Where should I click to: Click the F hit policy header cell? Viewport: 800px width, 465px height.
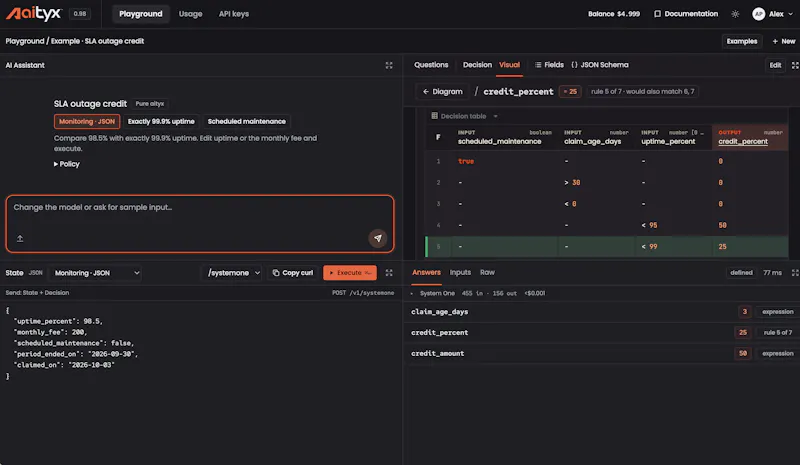(438, 137)
